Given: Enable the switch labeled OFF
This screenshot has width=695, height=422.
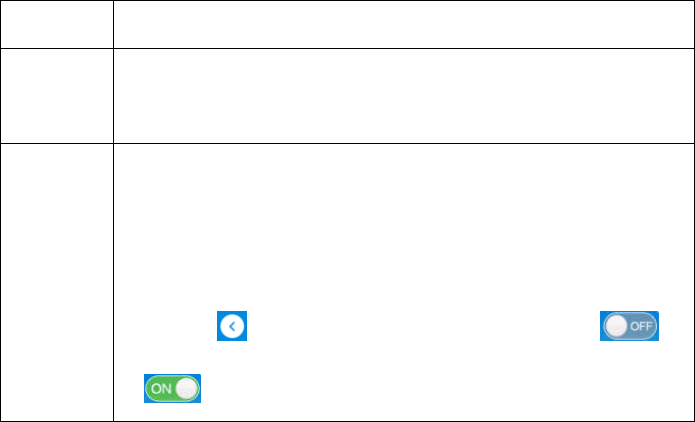Looking at the screenshot, I should click(x=629, y=326).
